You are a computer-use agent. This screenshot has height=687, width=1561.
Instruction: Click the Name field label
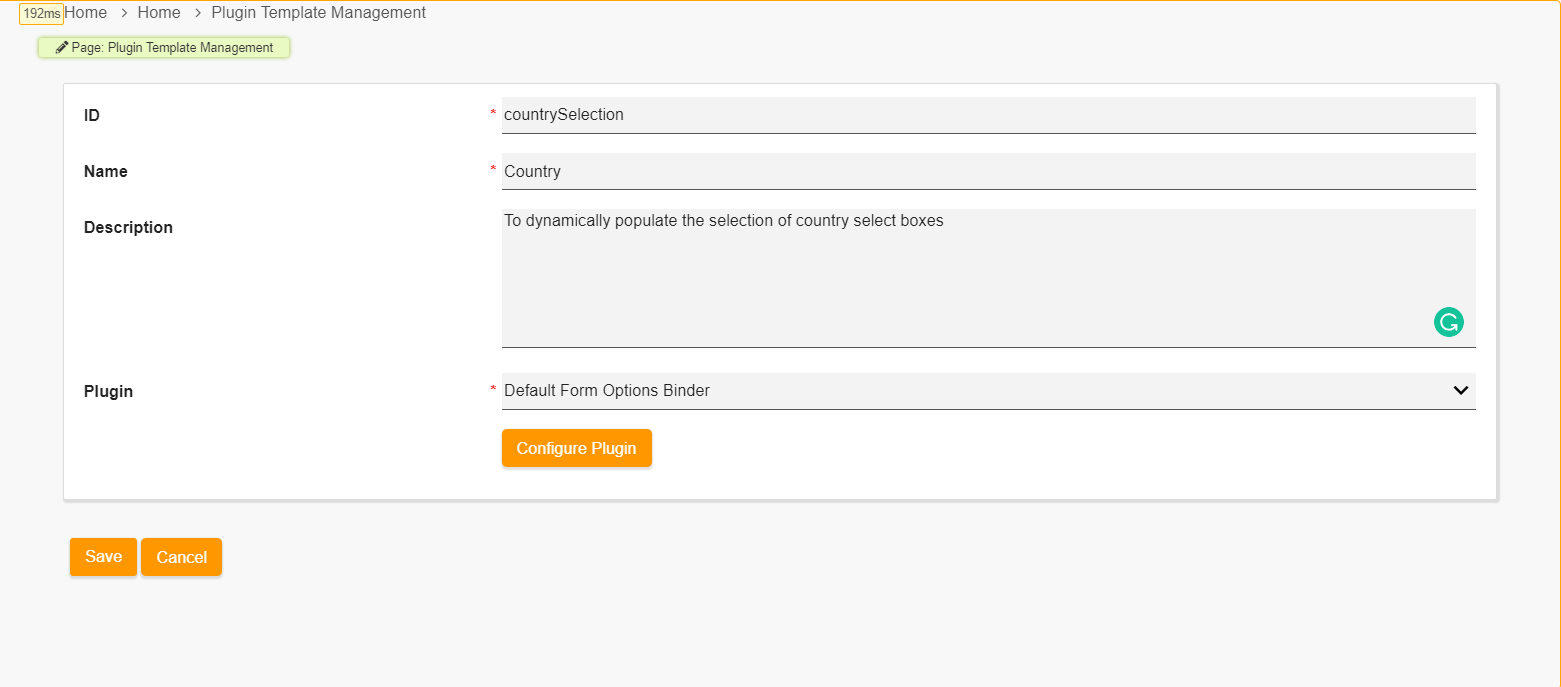coord(106,171)
